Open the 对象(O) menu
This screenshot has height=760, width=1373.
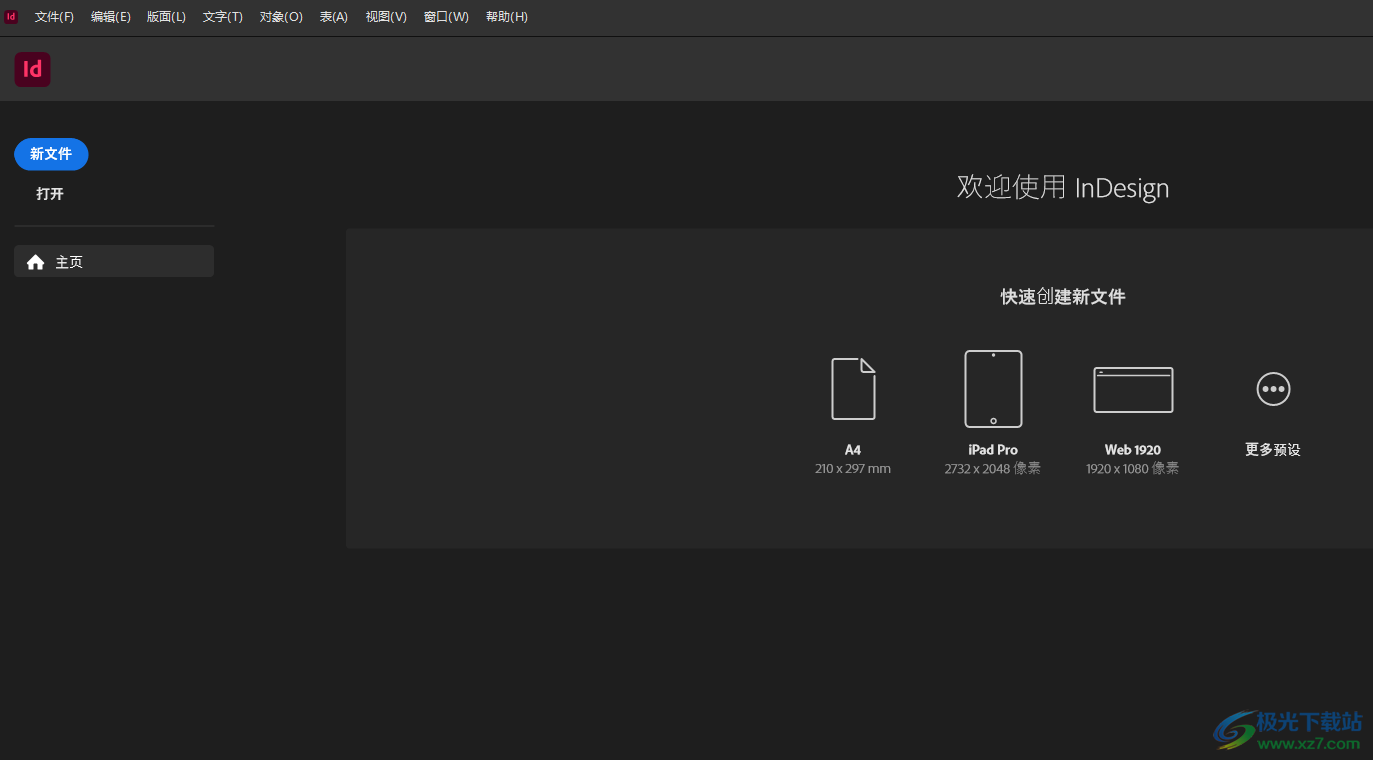pyautogui.click(x=281, y=17)
